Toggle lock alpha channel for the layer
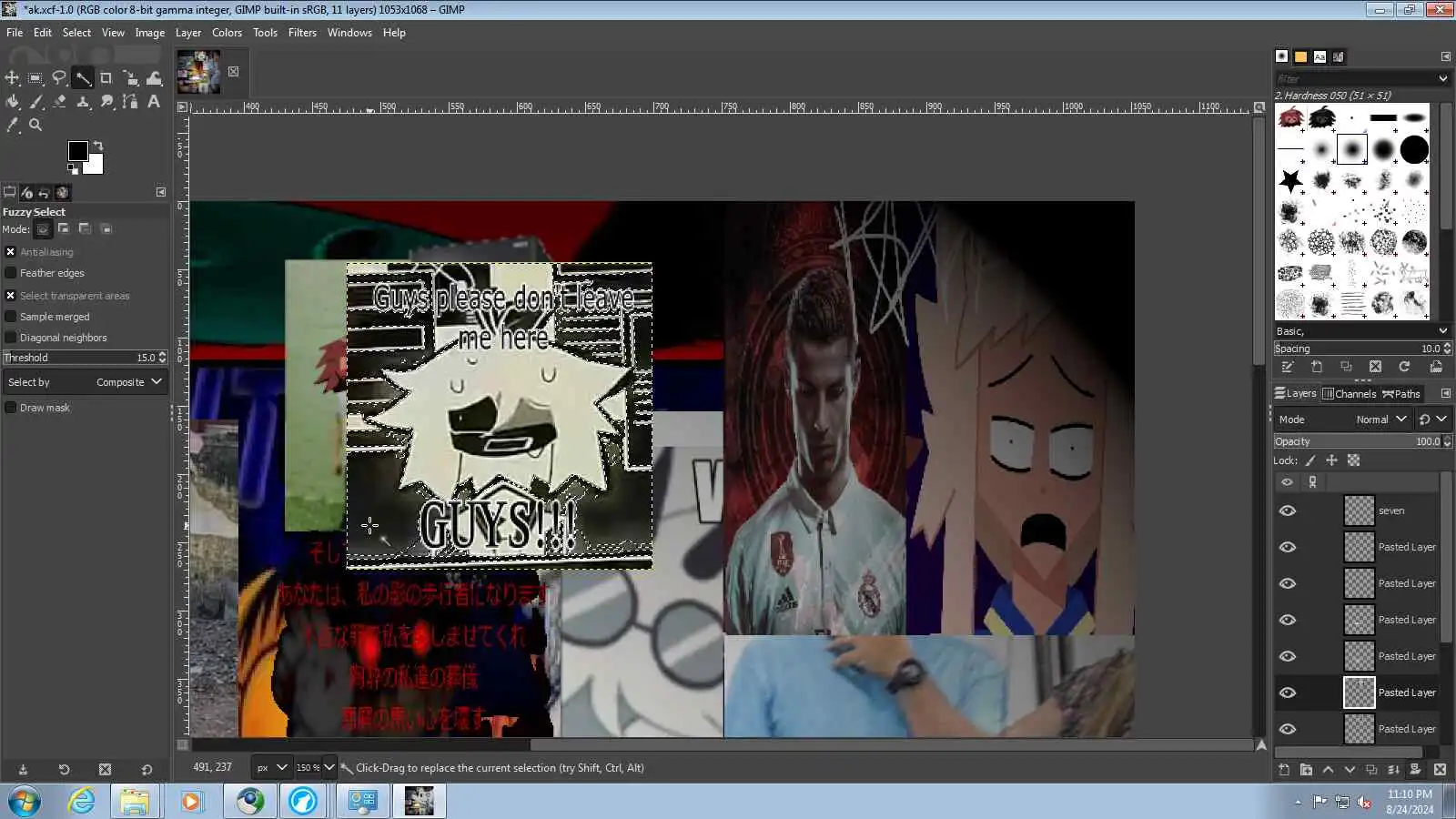This screenshot has height=819, width=1456. point(1353,460)
